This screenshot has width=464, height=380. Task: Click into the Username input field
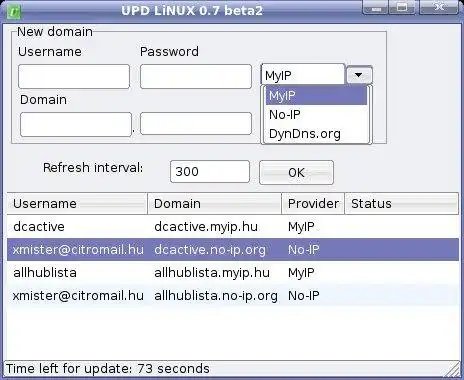[x=74, y=77]
